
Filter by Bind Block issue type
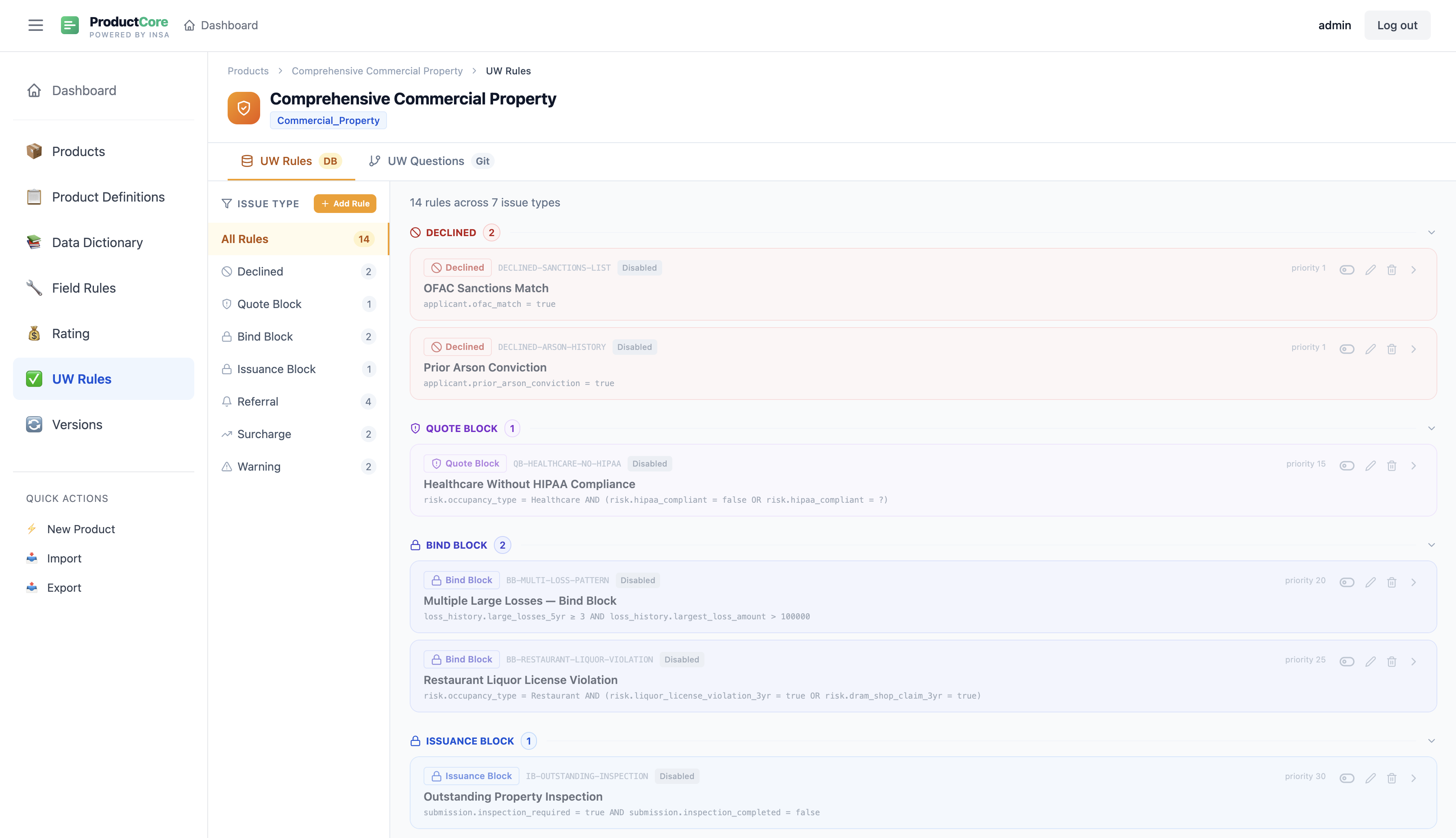298,337
